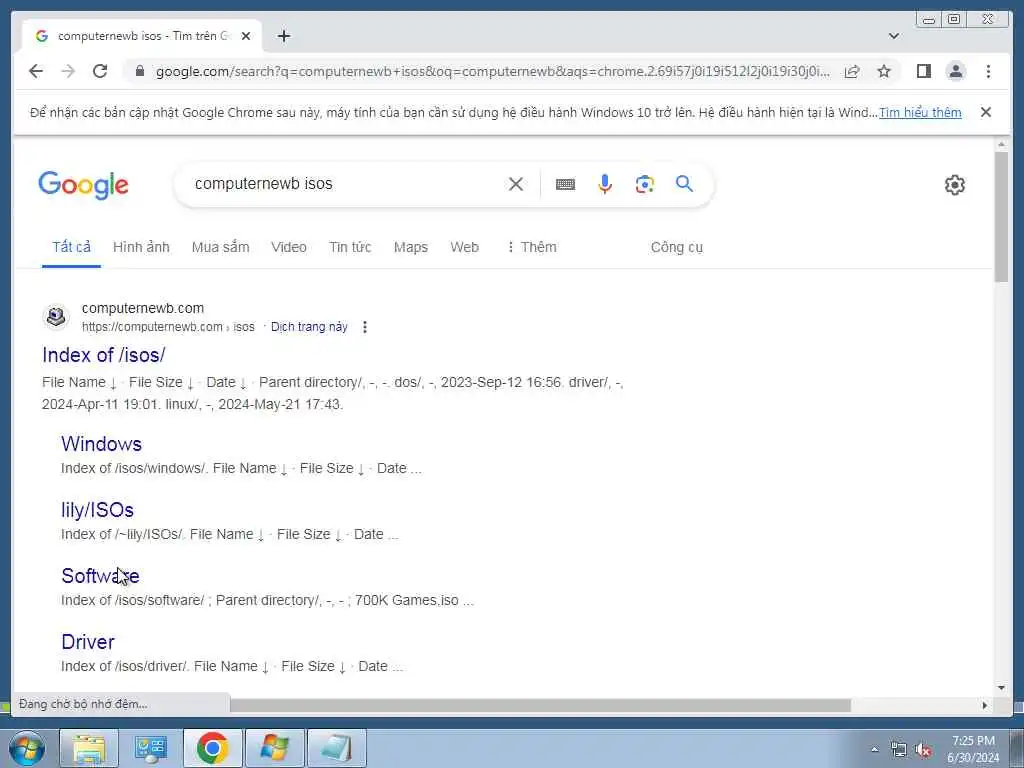Start a voice search with microphone
Viewport: 1024px width, 768px height.
(605, 184)
